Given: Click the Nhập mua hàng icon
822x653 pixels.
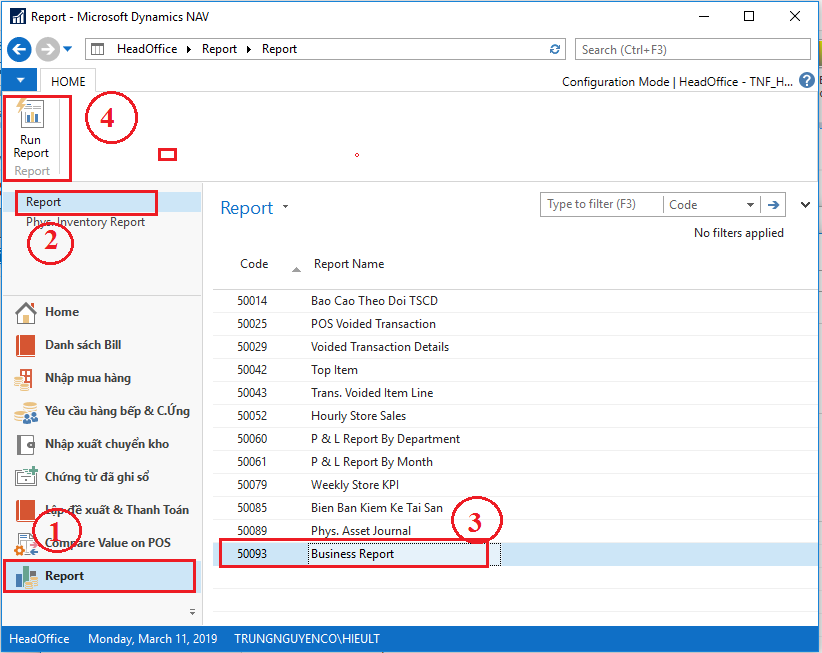Looking at the screenshot, I should point(24,379).
